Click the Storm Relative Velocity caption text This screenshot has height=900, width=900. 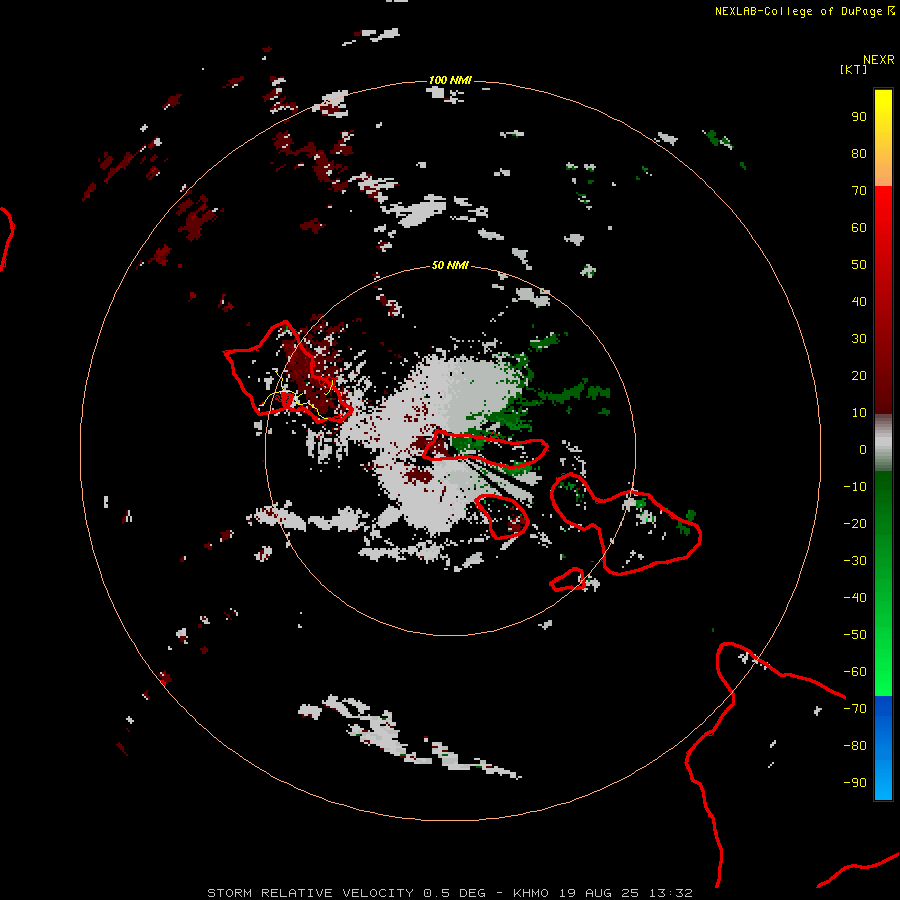pyautogui.click(x=450, y=893)
